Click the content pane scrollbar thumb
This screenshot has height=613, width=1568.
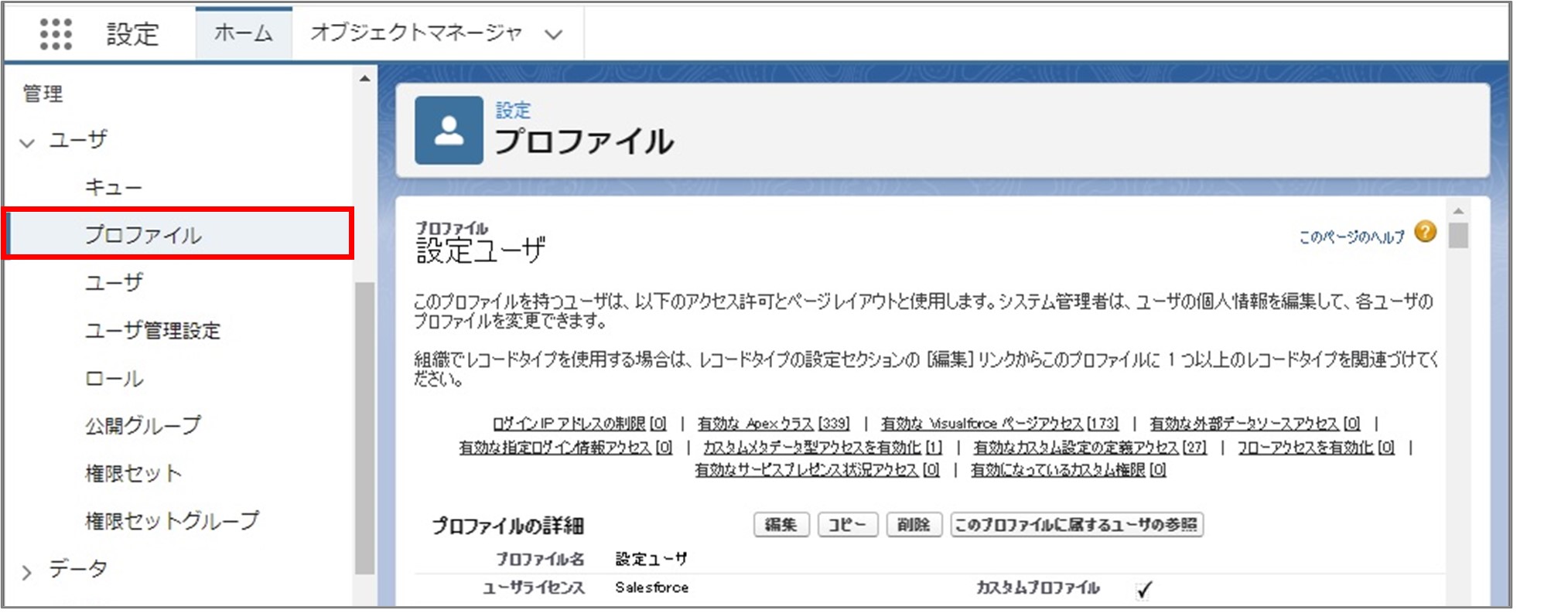click(x=1458, y=235)
